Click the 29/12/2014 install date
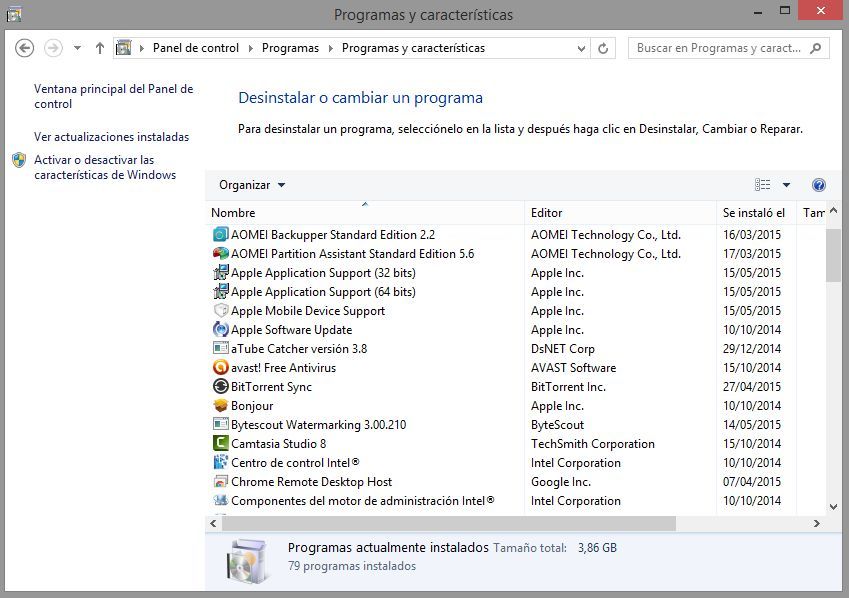 coord(752,349)
